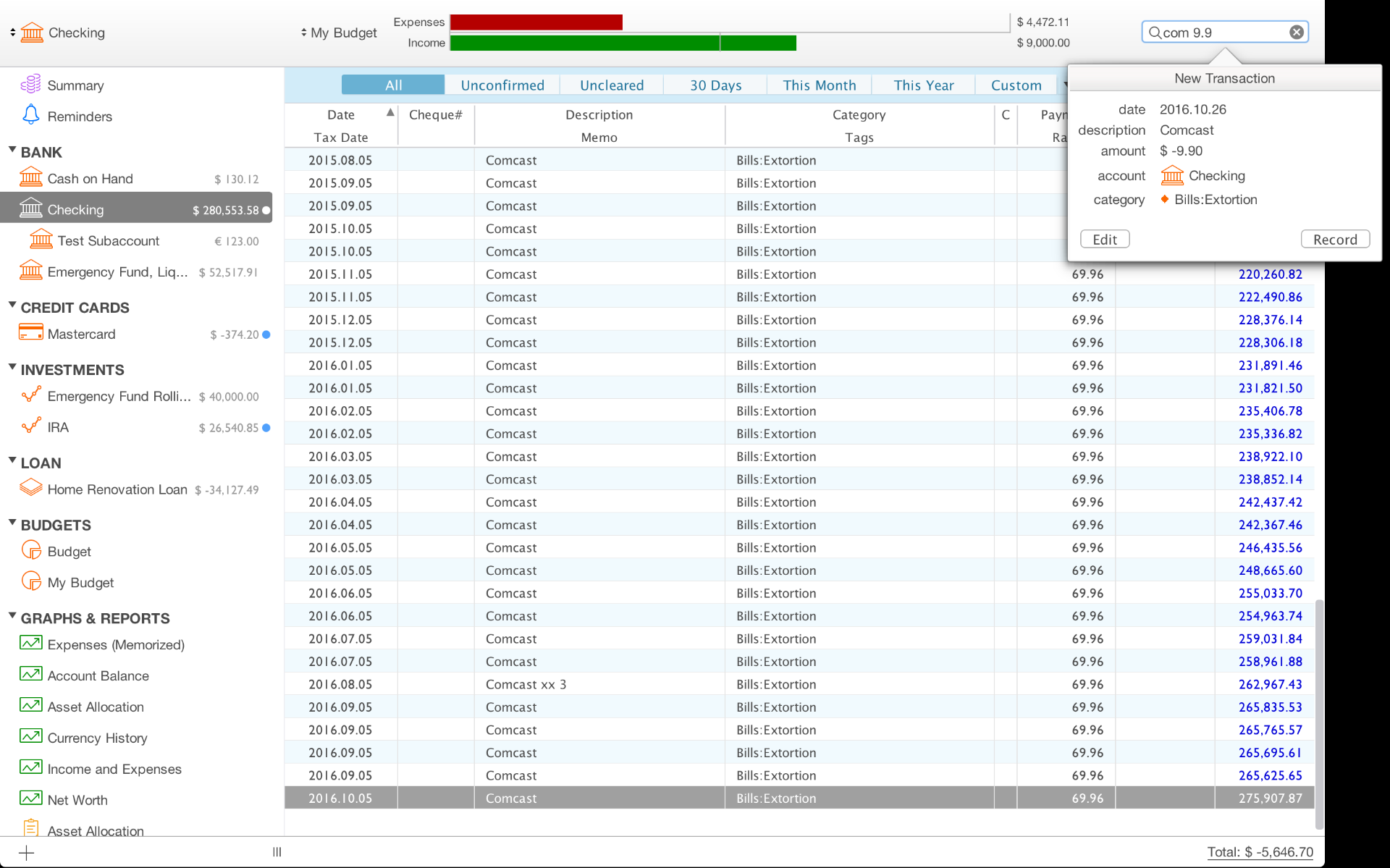Select the Emergency Fund Rolli investment icon
Viewport: 1390px width, 868px height.
click(30, 395)
